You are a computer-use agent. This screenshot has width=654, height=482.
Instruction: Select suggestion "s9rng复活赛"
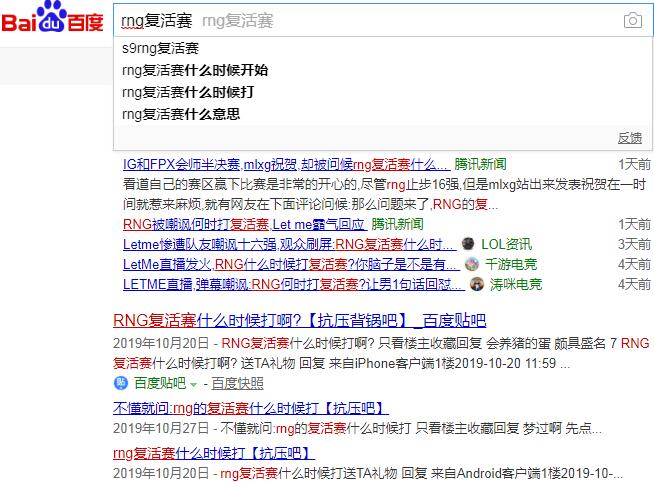tap(160, 48)
